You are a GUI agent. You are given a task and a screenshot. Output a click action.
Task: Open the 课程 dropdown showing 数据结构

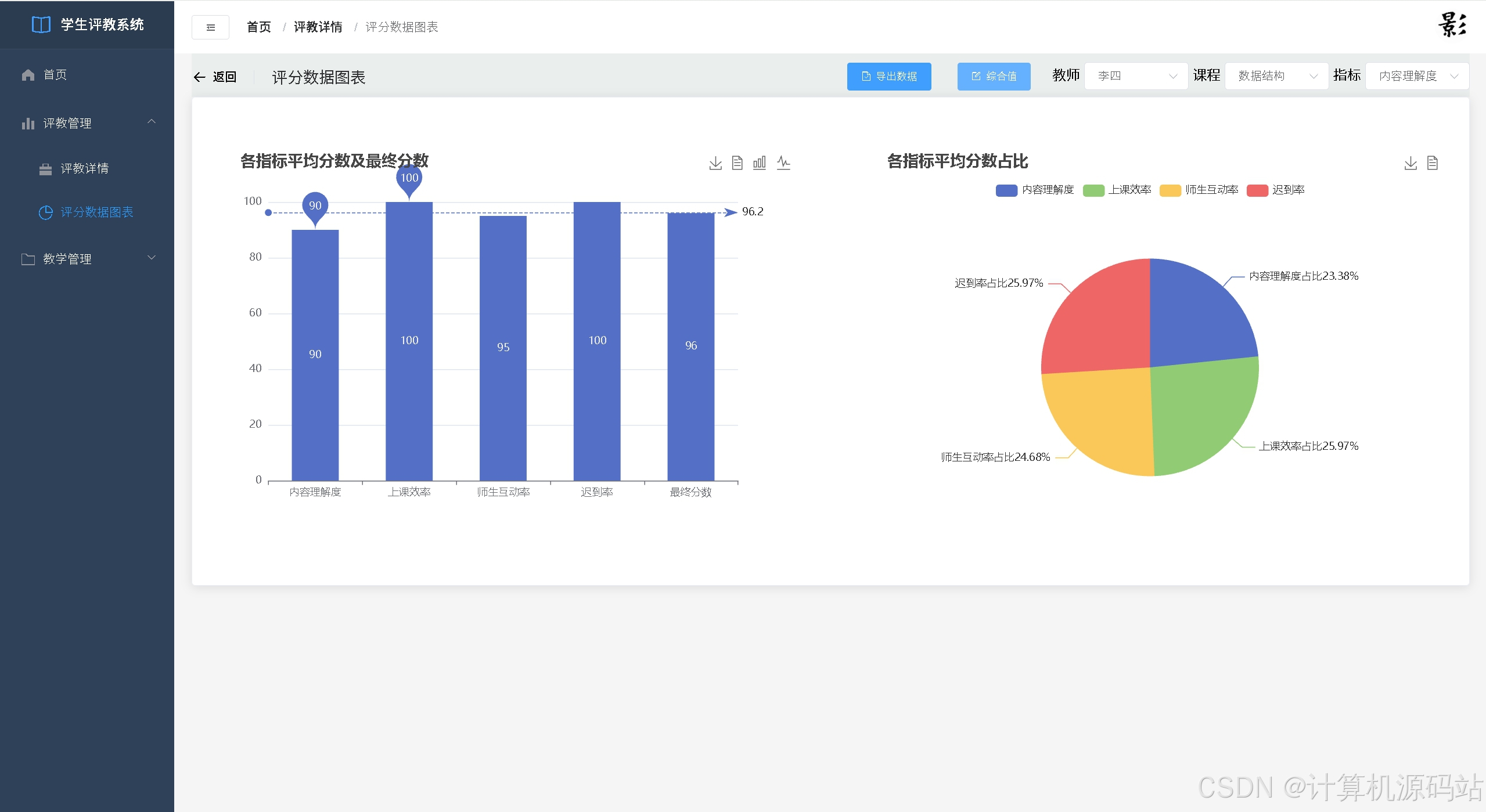[1277, 76]
